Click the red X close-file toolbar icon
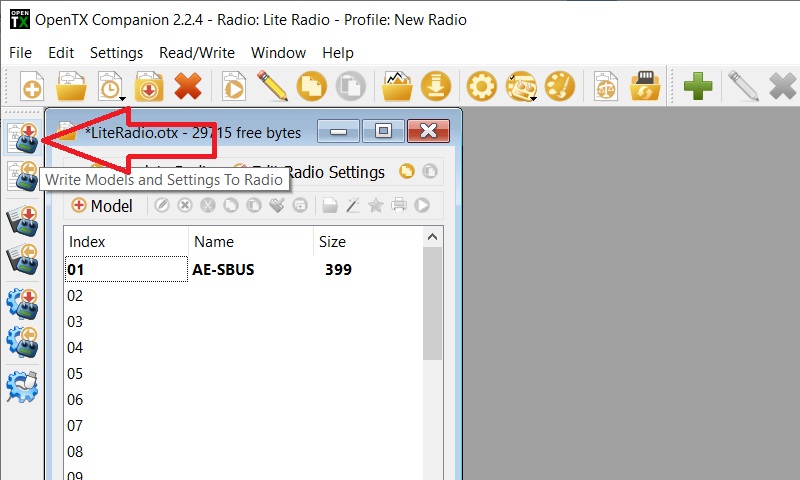Viewport: 800px width, 480px height. tap(188, 86)
